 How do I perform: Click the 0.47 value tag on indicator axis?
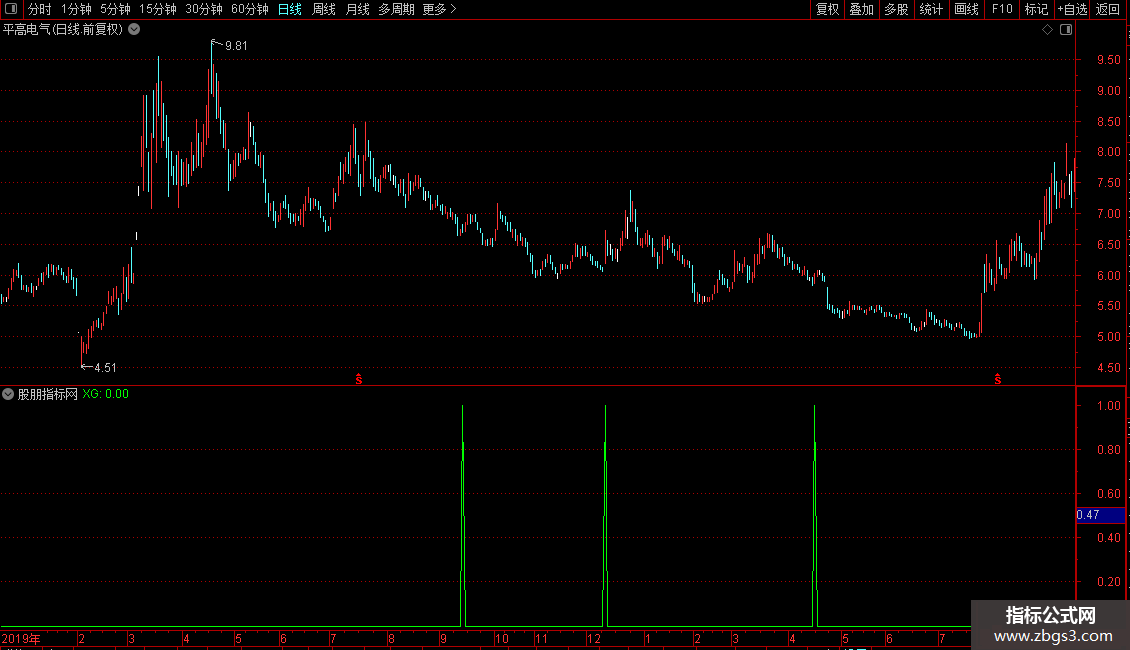tap(1100, 515)
